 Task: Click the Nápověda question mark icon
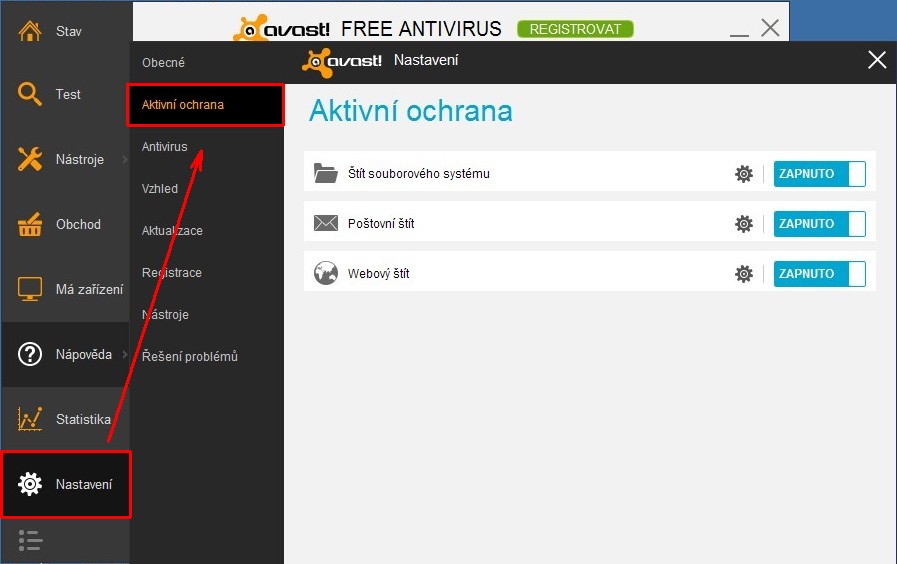pos(30,354)
